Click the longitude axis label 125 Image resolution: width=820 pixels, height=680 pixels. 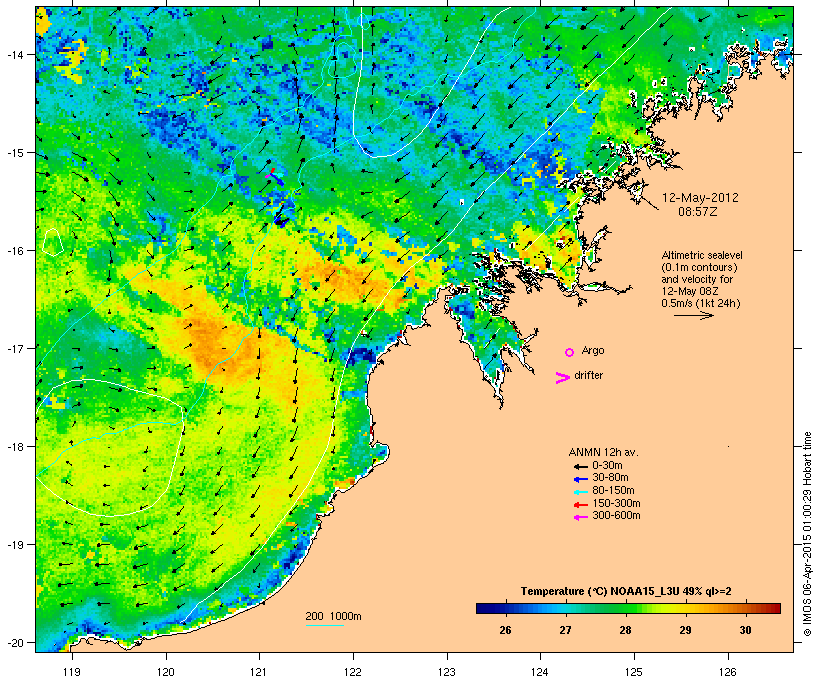click(634, 672)
